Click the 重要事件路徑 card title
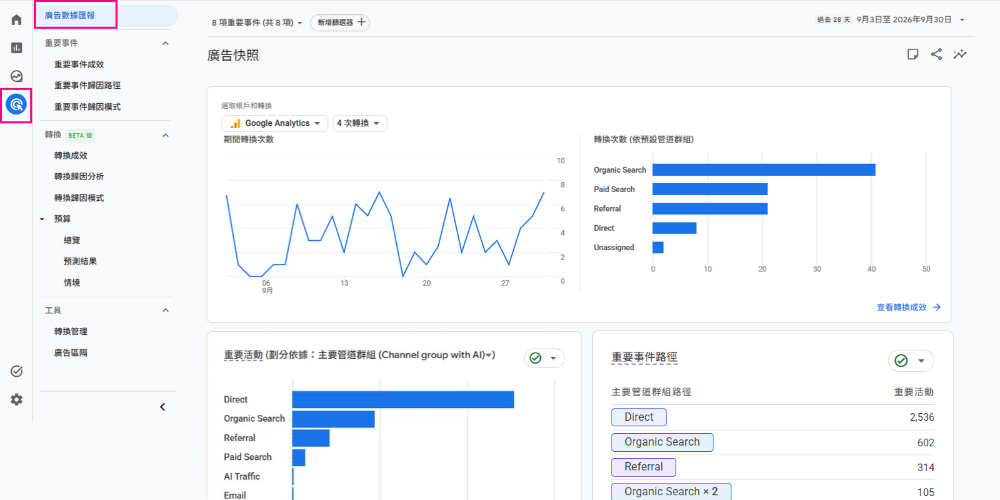This screenshot has width=1000, height=500. point(644,358)
